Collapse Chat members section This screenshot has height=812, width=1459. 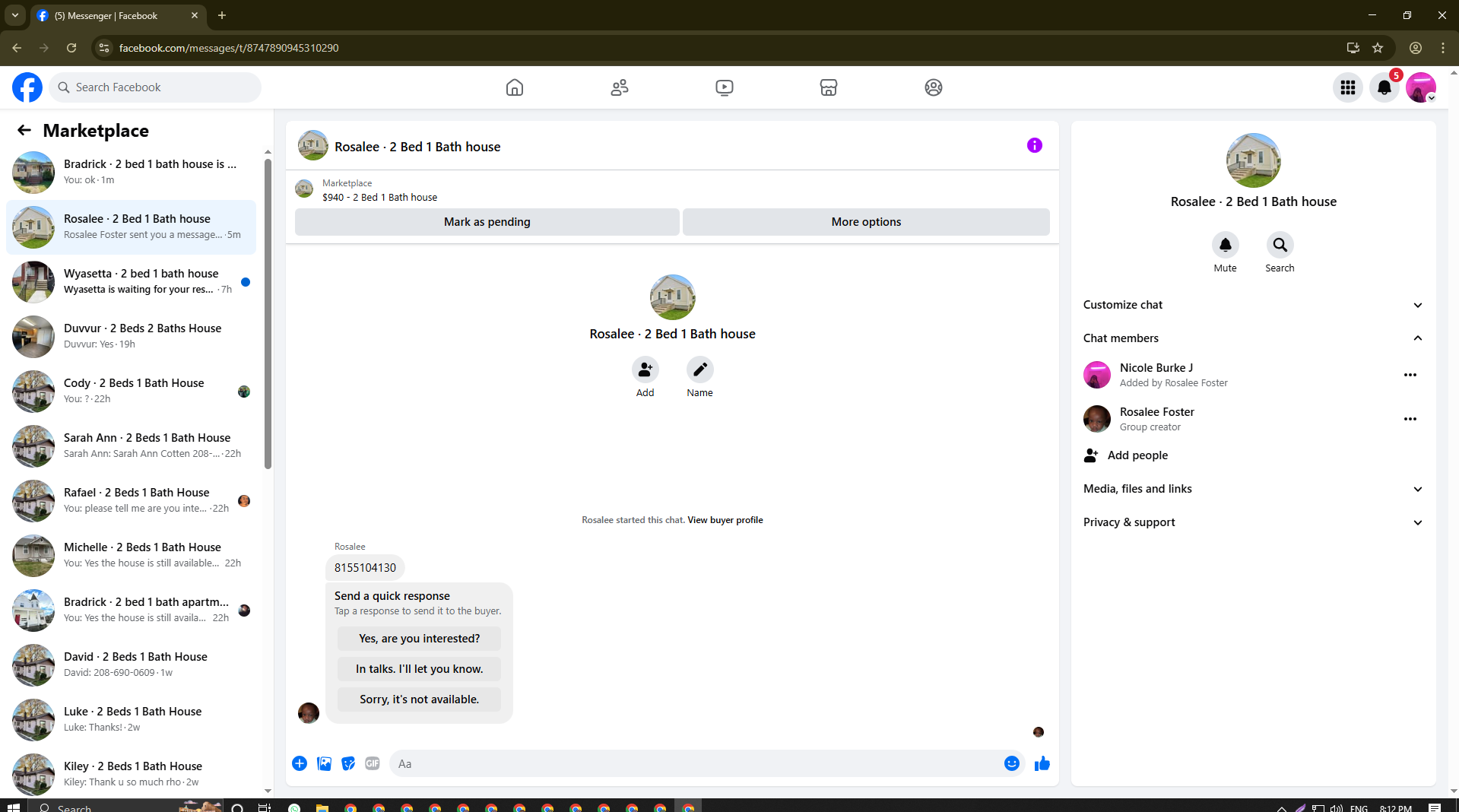tap(1253, 338)
